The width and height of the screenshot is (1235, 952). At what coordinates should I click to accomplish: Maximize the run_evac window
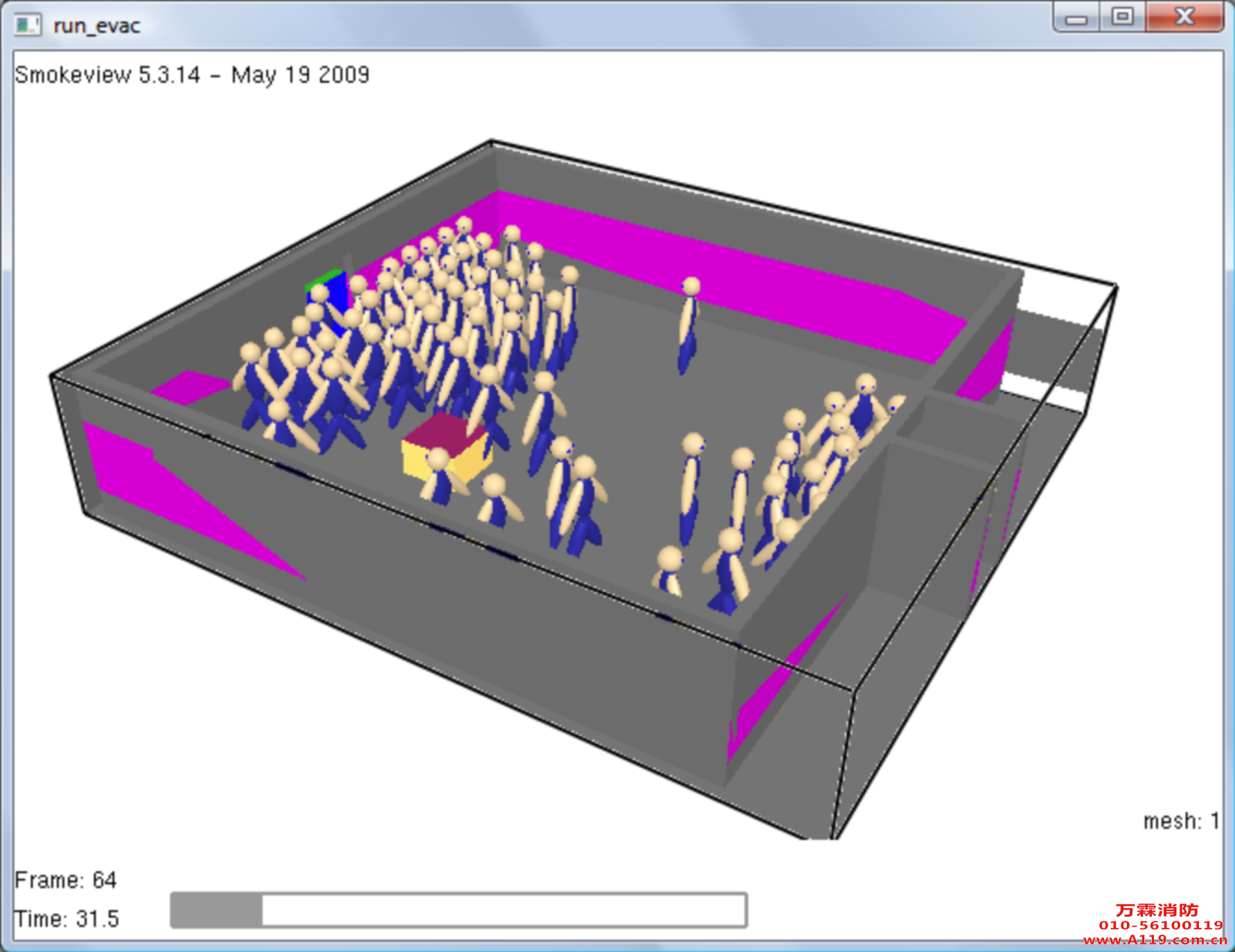(1122, 17)
